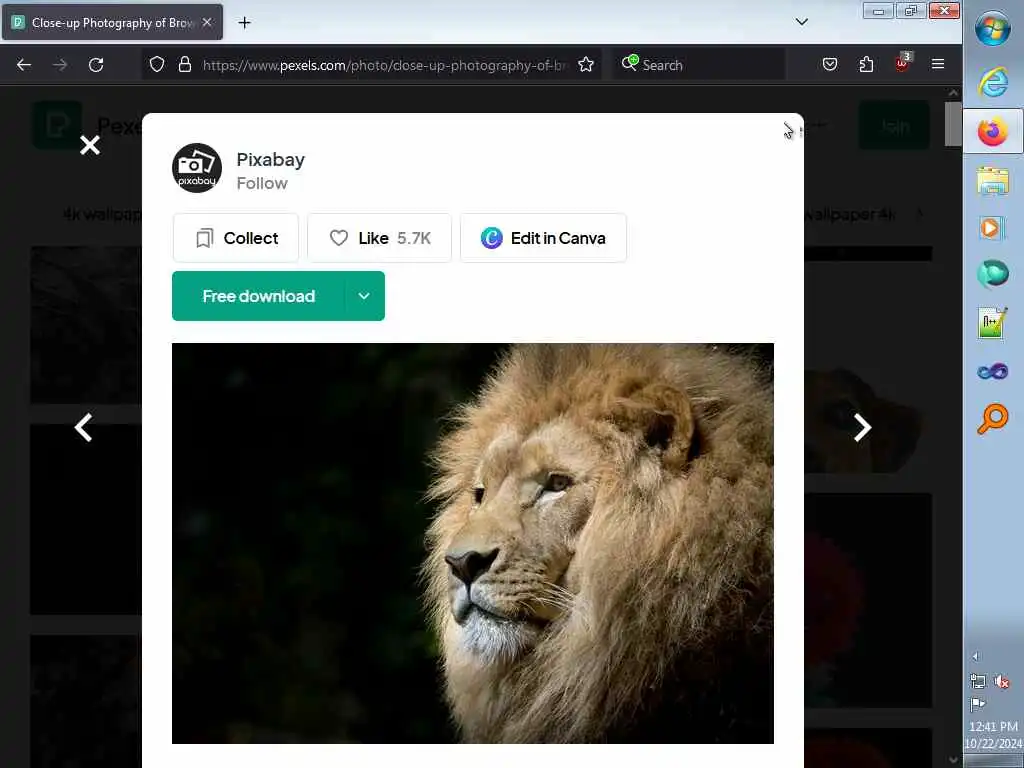Open tracking protection shield info
The width and height of the screenshot is (1024, 768).
pos(157,65)
